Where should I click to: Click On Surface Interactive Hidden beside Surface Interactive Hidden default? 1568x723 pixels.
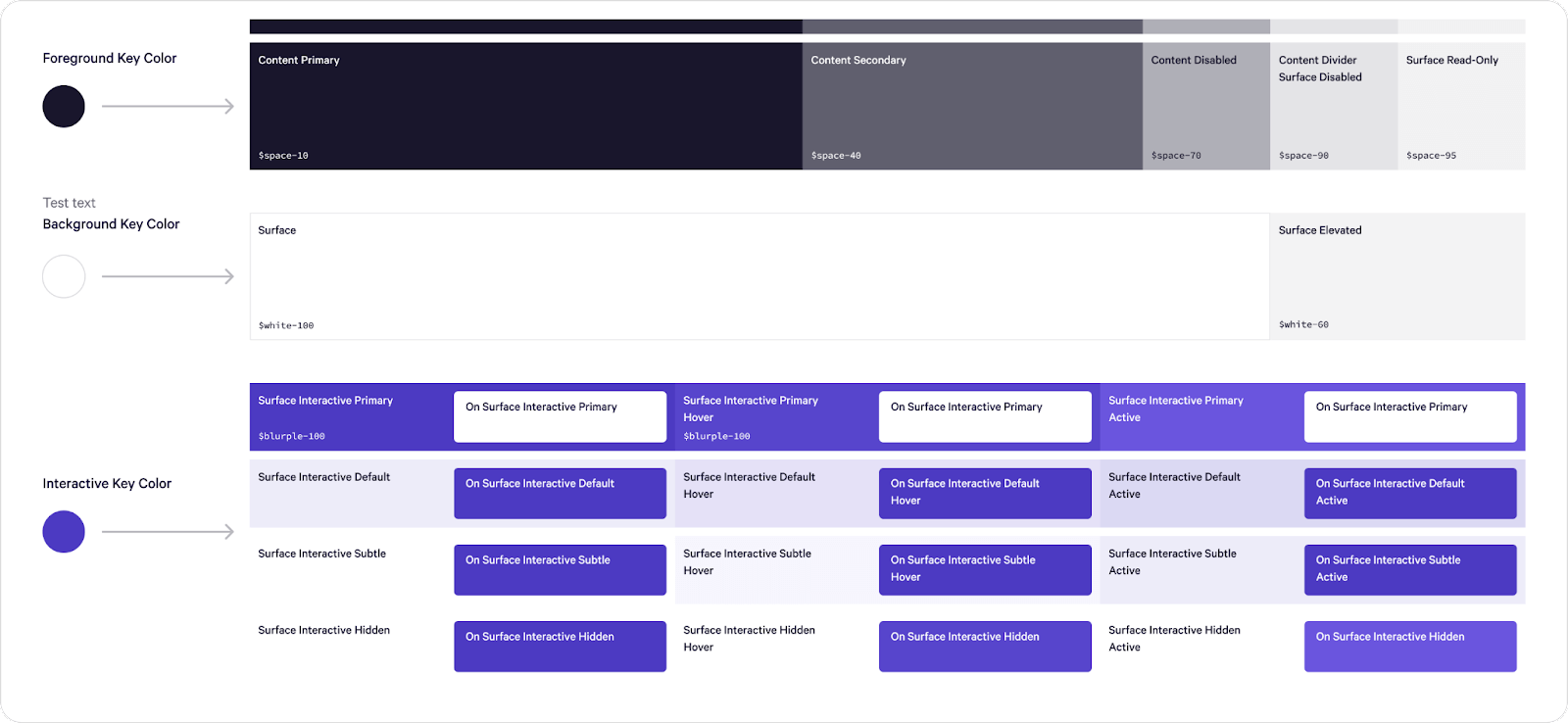(560, 646)
